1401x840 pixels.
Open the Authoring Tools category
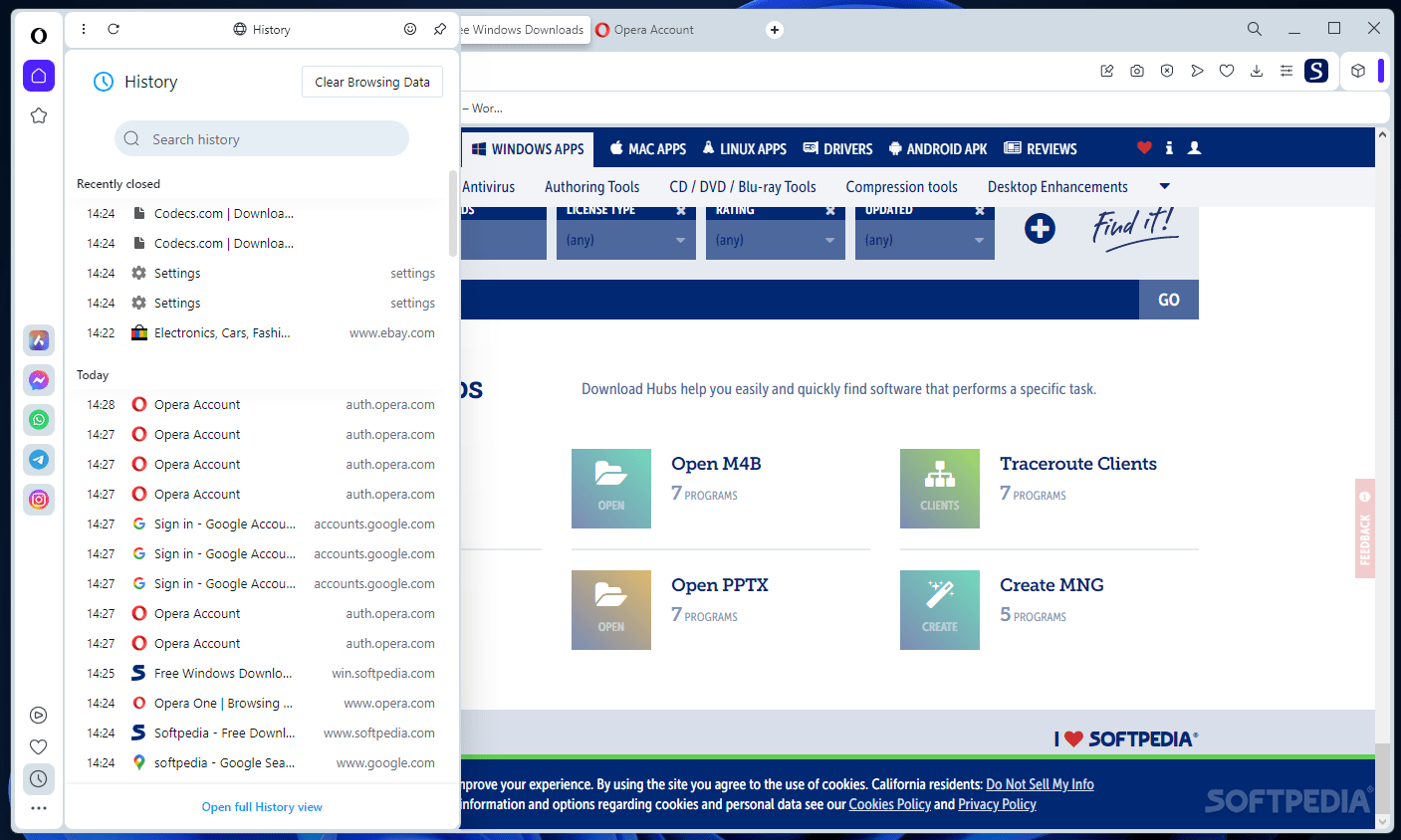click(x=592, y=187)
